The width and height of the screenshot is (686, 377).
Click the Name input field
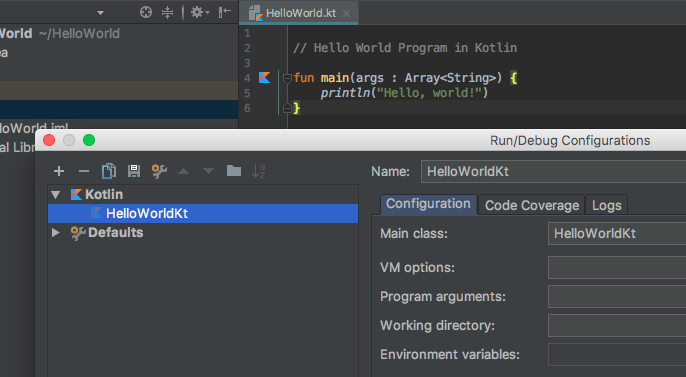click(x=553, y=171)
